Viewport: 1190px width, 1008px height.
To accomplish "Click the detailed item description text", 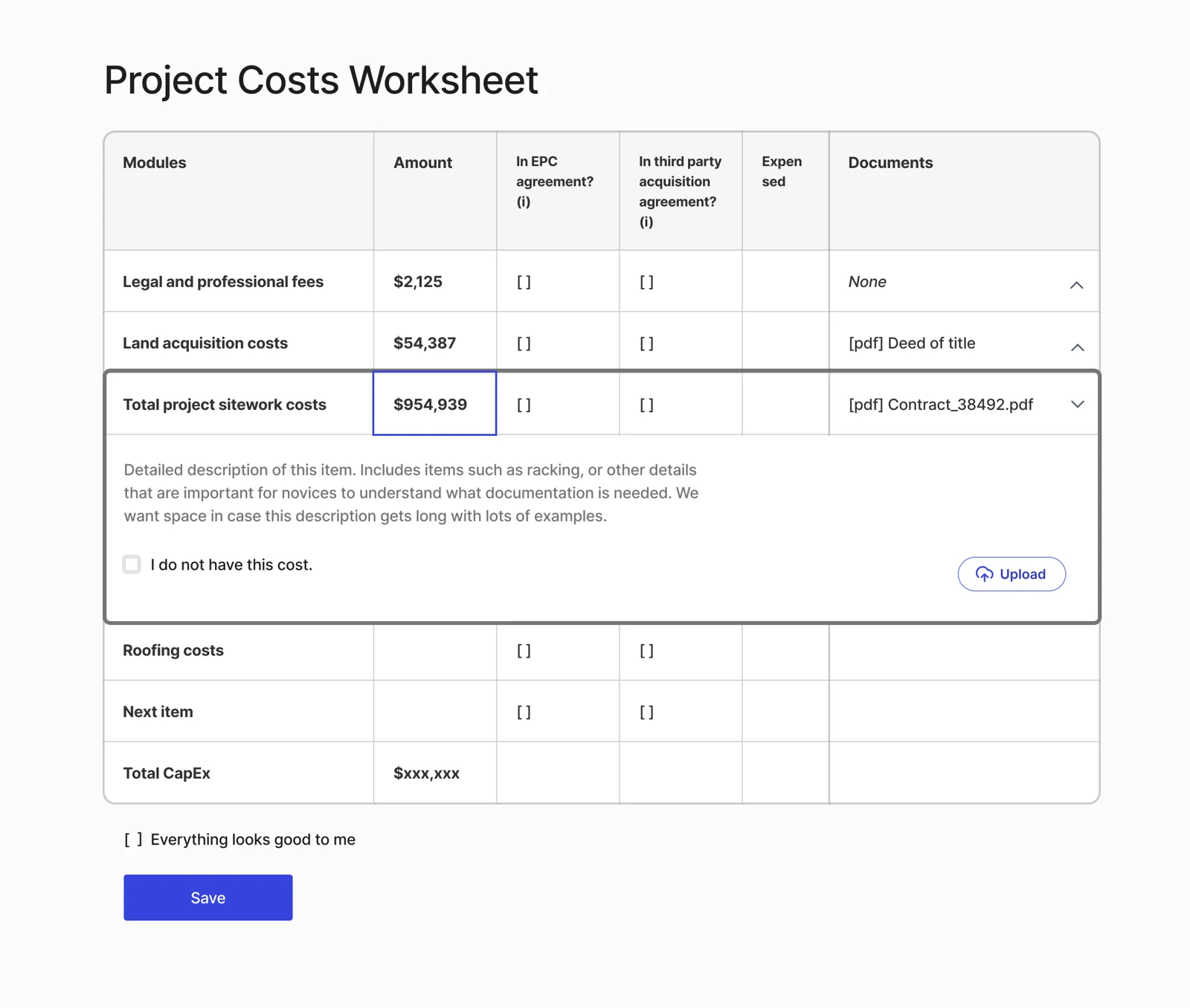I will coord(411,492).
